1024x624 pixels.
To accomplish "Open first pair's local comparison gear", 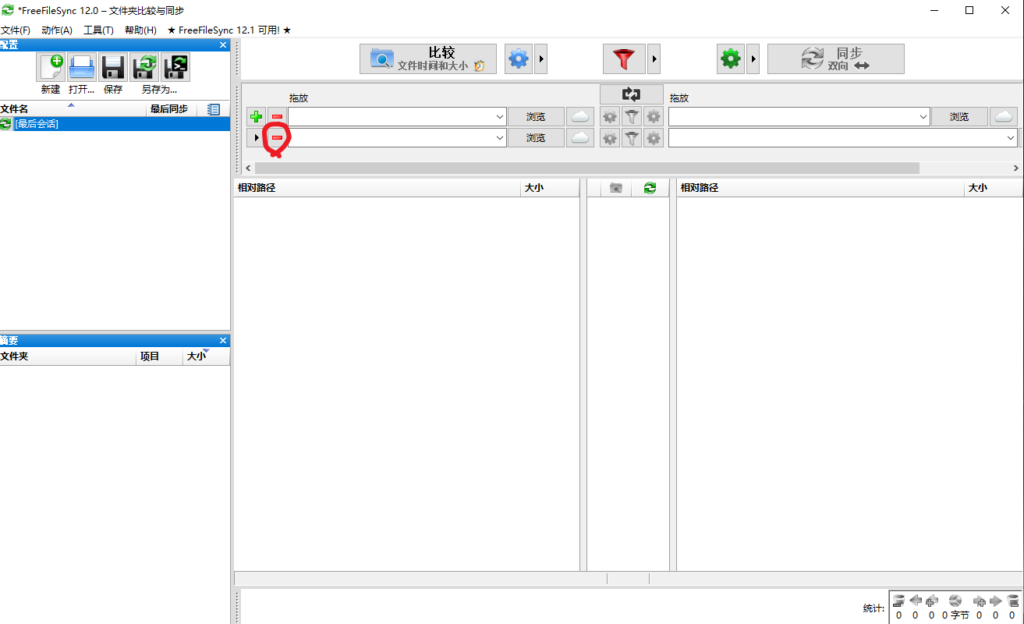I will [609, 117].
